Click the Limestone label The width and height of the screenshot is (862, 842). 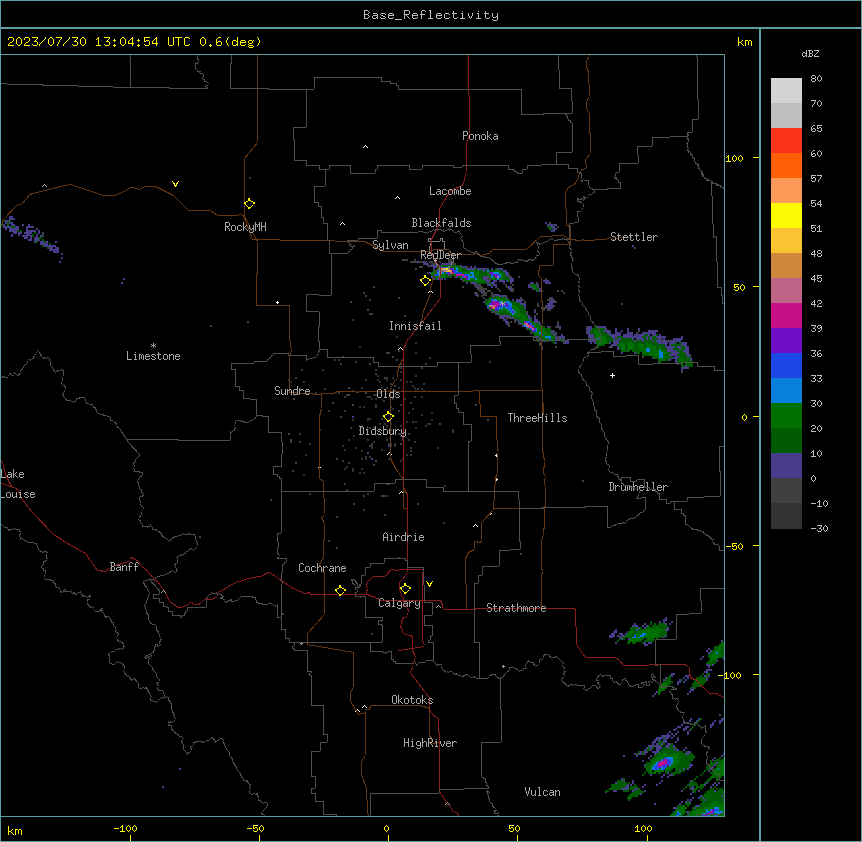[x=153, y=356]
